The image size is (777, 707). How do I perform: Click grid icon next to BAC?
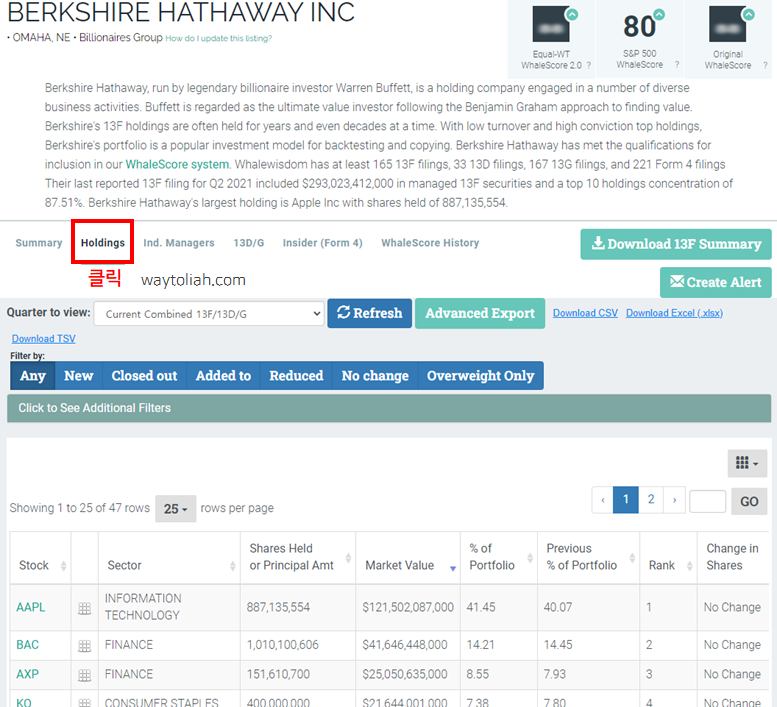(x=85, y=646)
